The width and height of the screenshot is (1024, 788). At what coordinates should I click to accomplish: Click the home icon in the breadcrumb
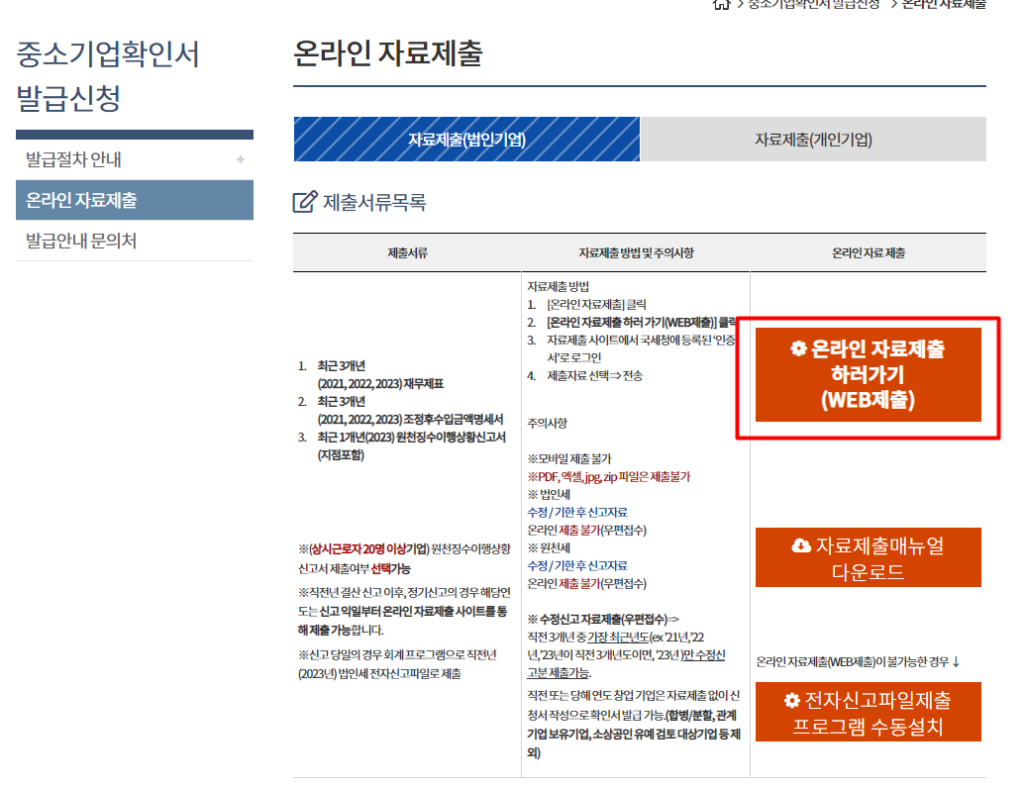pyautogui.click(x=721, y=4)
